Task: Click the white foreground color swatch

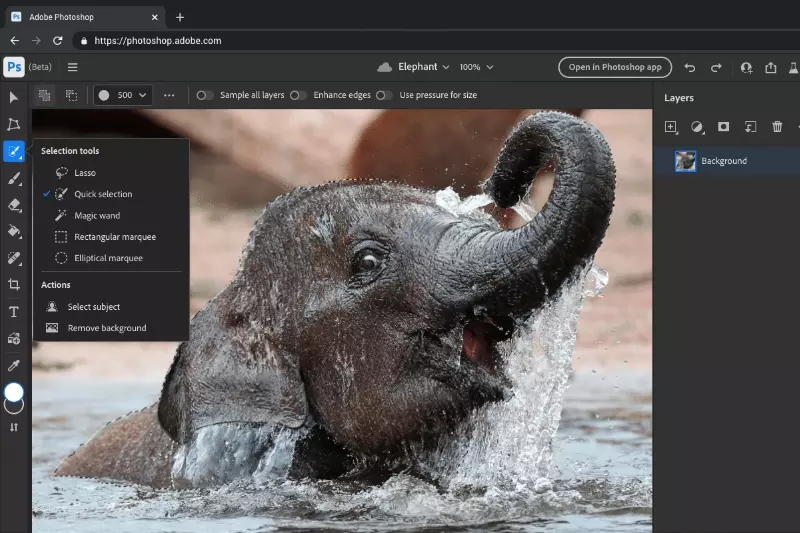Action: coord(14,392)
